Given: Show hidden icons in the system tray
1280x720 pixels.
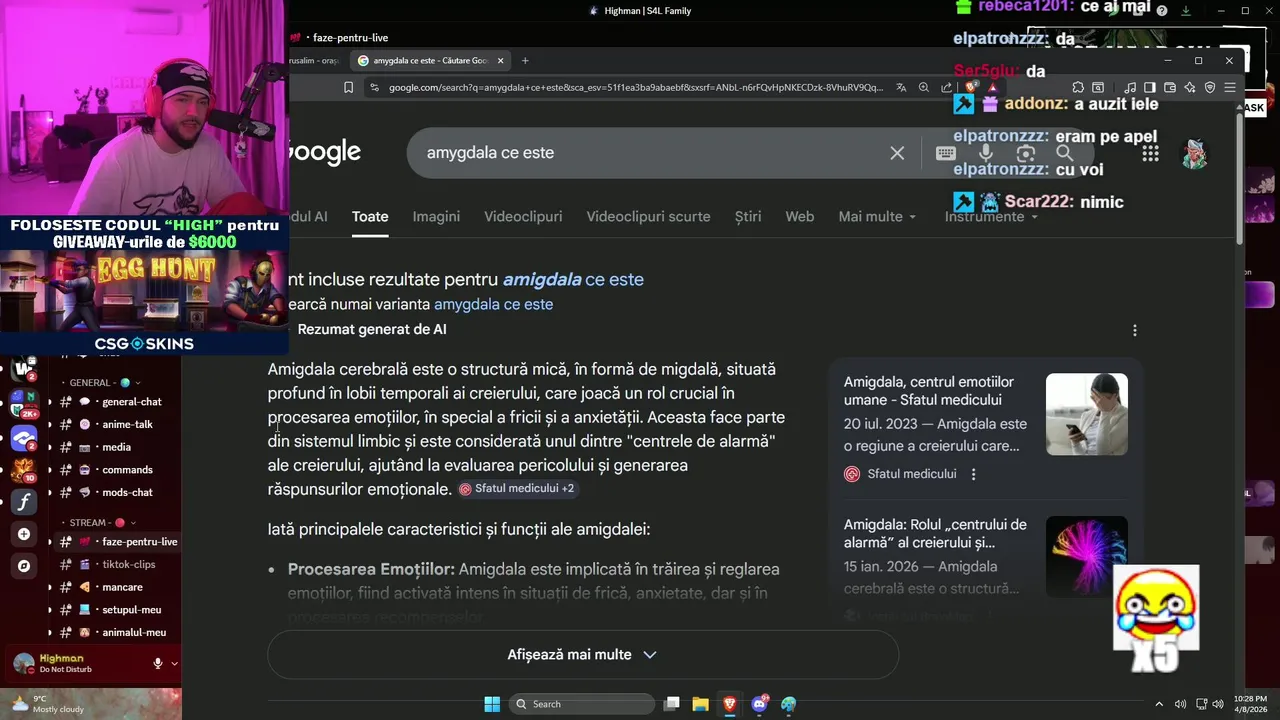Looking at the screenshot, I should click(1159, 704).
